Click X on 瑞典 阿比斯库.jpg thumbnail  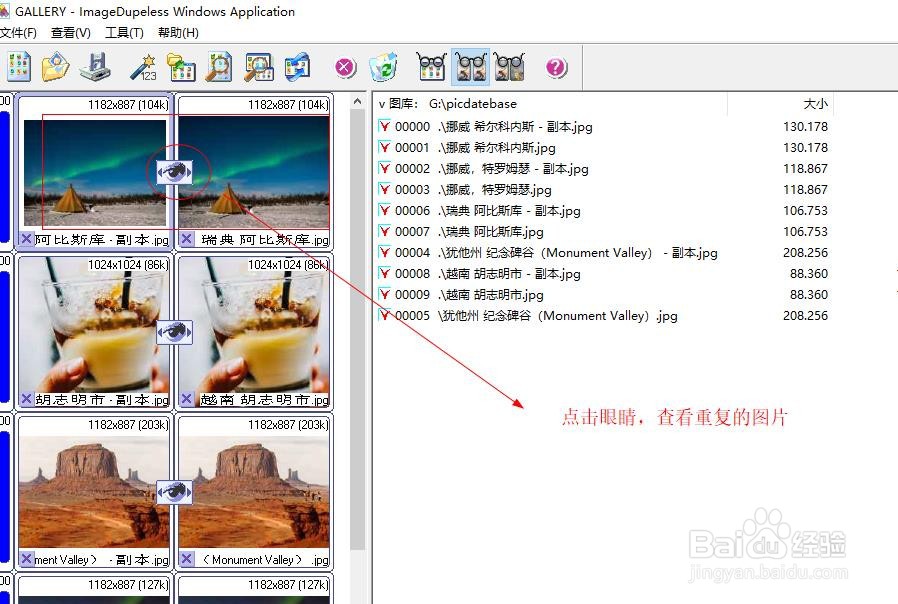186,239
